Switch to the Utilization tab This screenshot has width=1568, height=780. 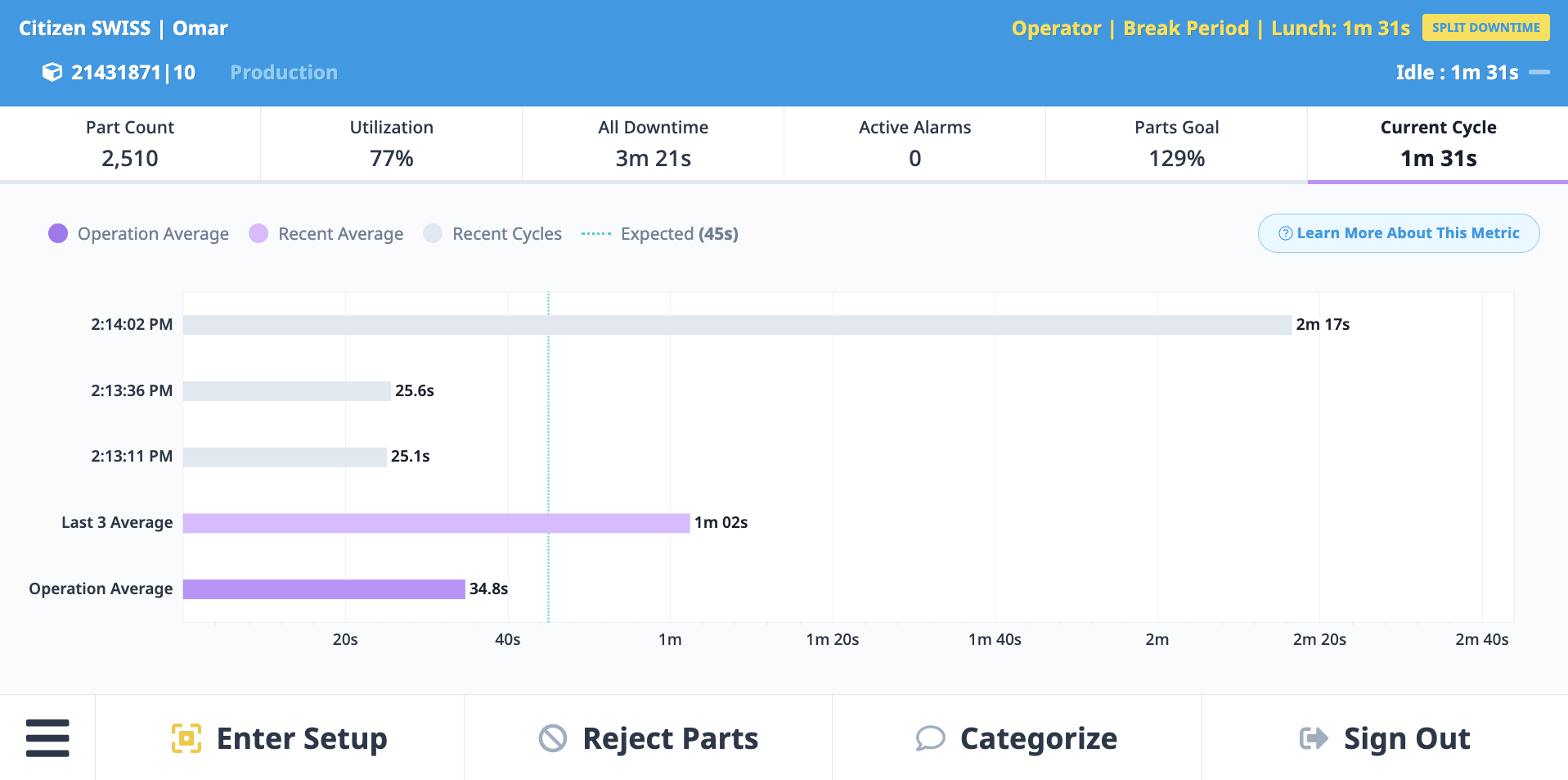(x=391, y=143)
